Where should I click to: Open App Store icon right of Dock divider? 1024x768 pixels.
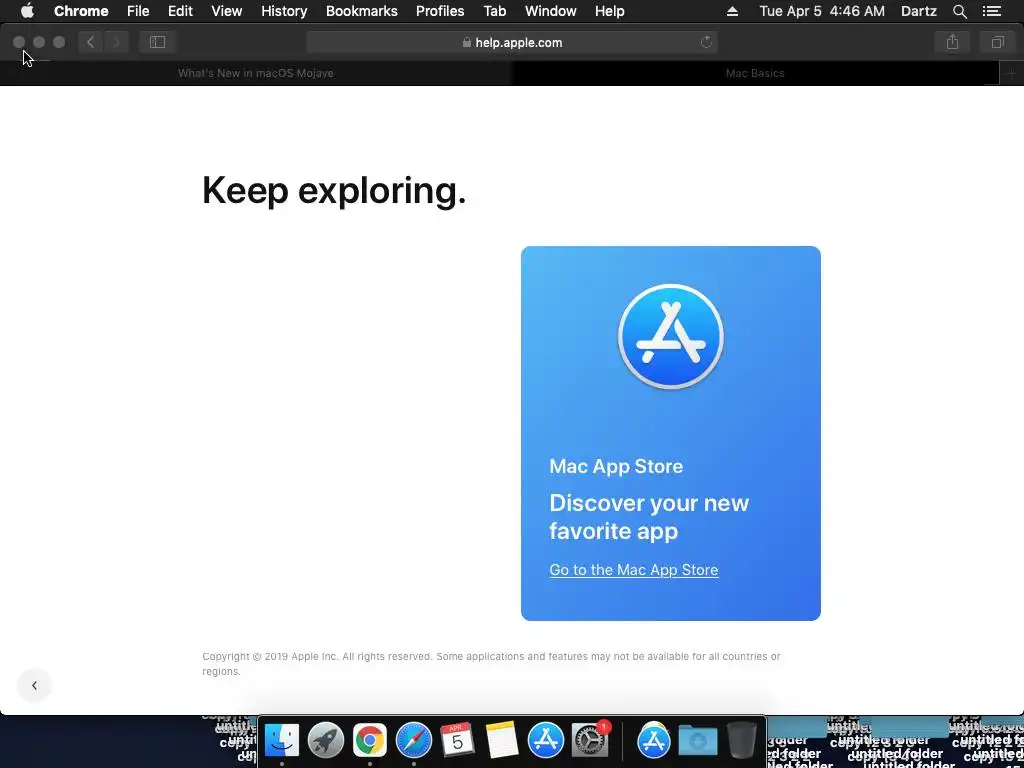click(654, 741)
